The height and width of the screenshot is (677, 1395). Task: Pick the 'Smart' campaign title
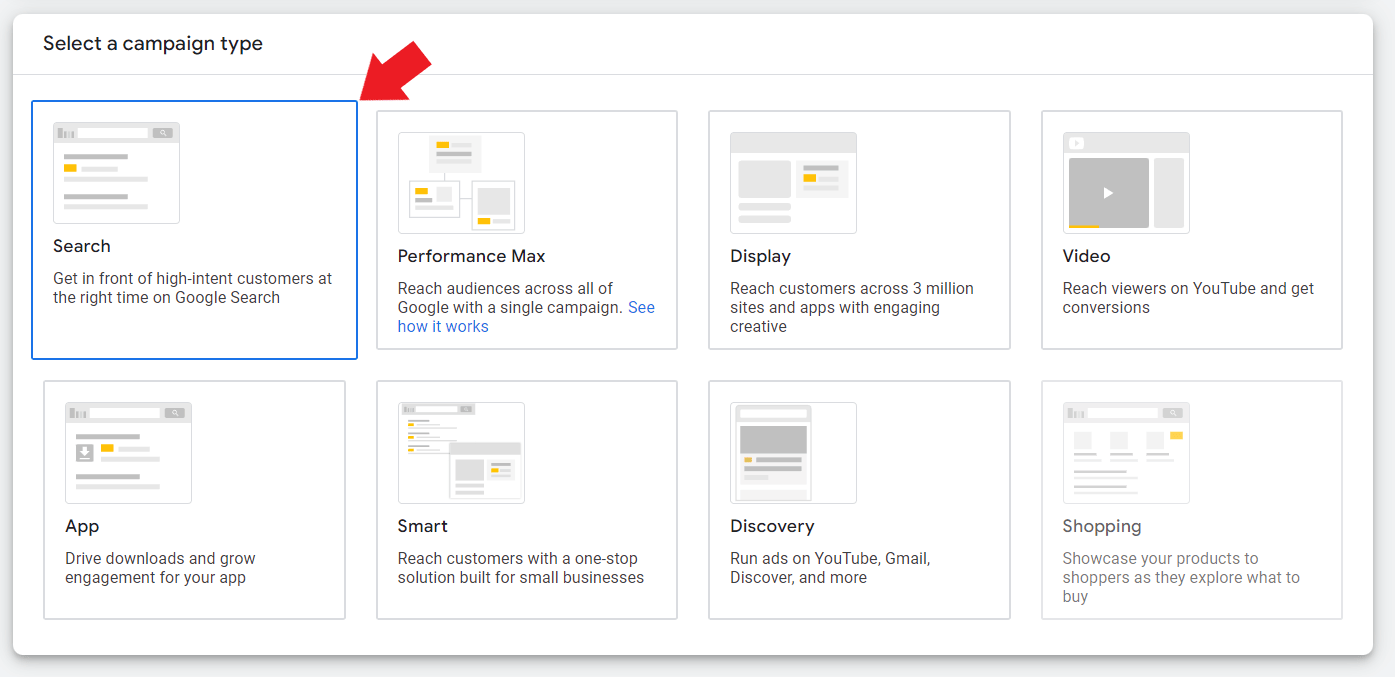[422, 526]
